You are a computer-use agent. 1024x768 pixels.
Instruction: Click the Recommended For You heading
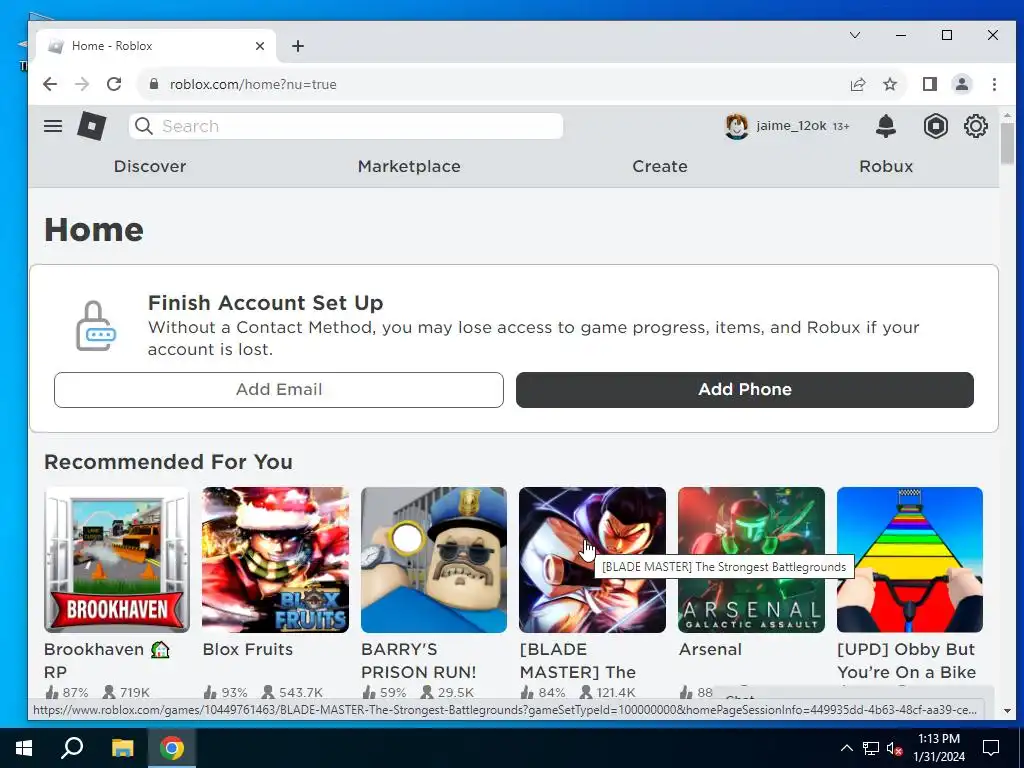coord(168,462)
